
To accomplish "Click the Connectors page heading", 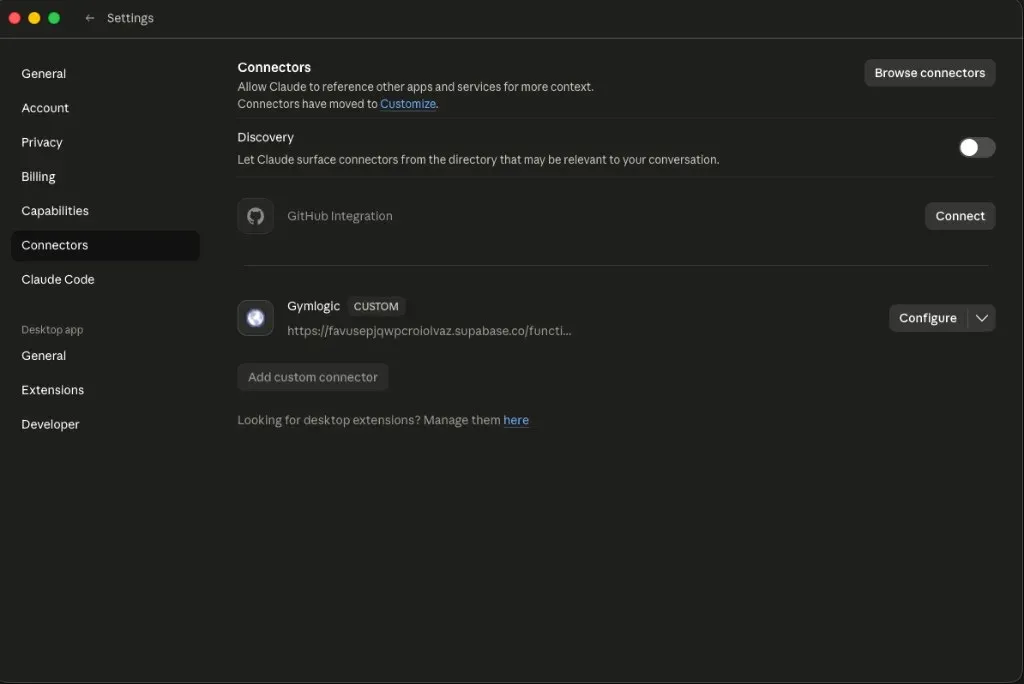I will pos(274,67).
